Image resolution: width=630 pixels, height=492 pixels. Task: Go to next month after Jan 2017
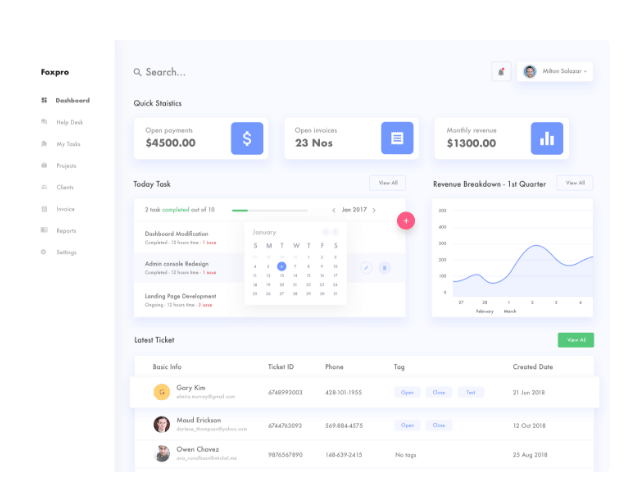(375, 210)
